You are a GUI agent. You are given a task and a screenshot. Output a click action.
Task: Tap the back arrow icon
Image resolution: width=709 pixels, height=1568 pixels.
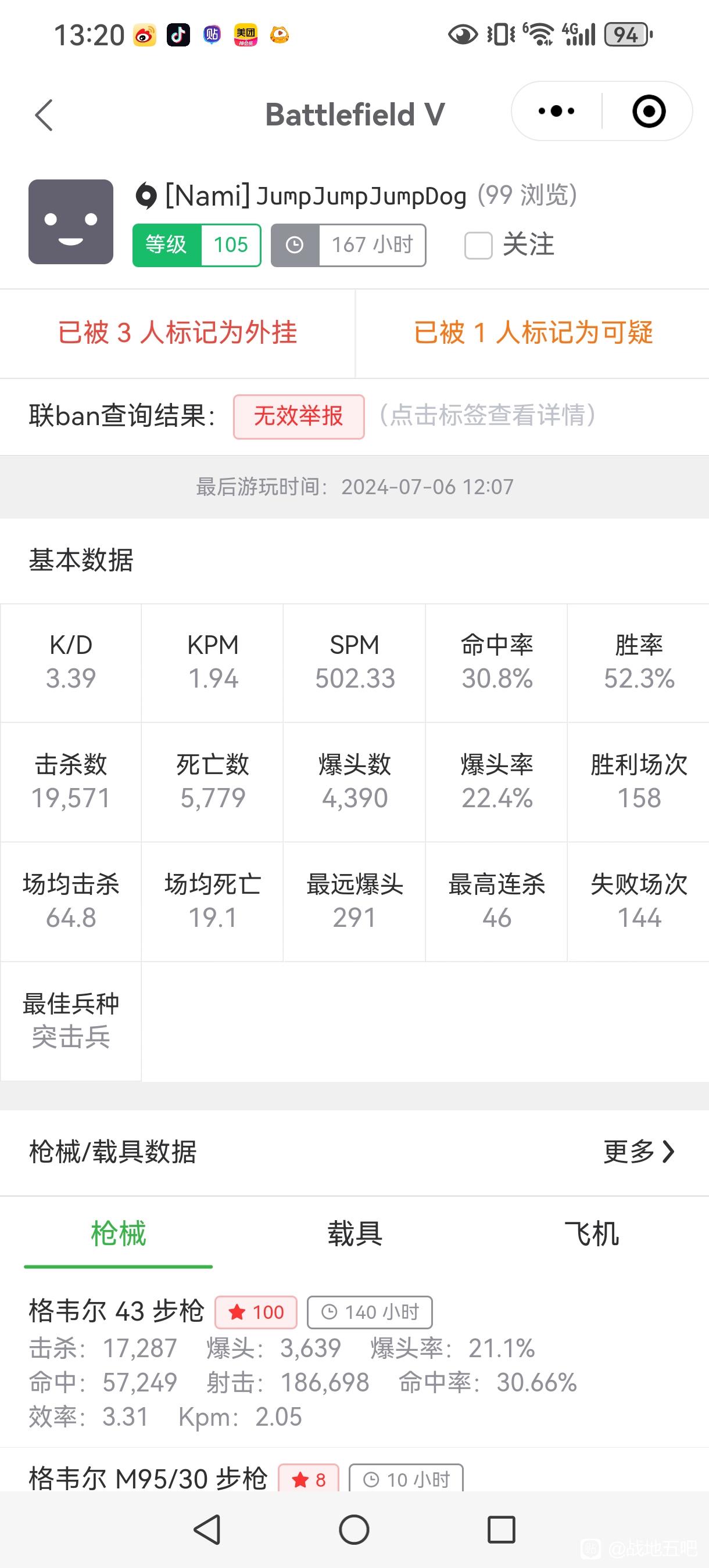click(44, 114)
